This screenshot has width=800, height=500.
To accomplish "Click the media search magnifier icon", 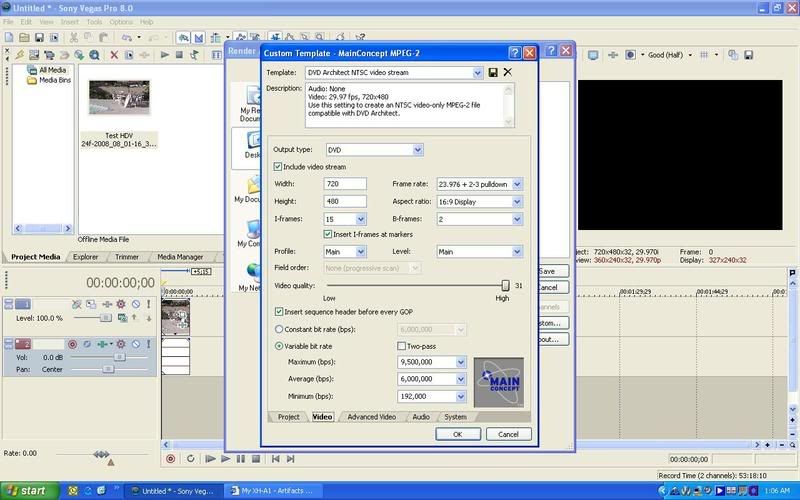I will tap(94, 55).
